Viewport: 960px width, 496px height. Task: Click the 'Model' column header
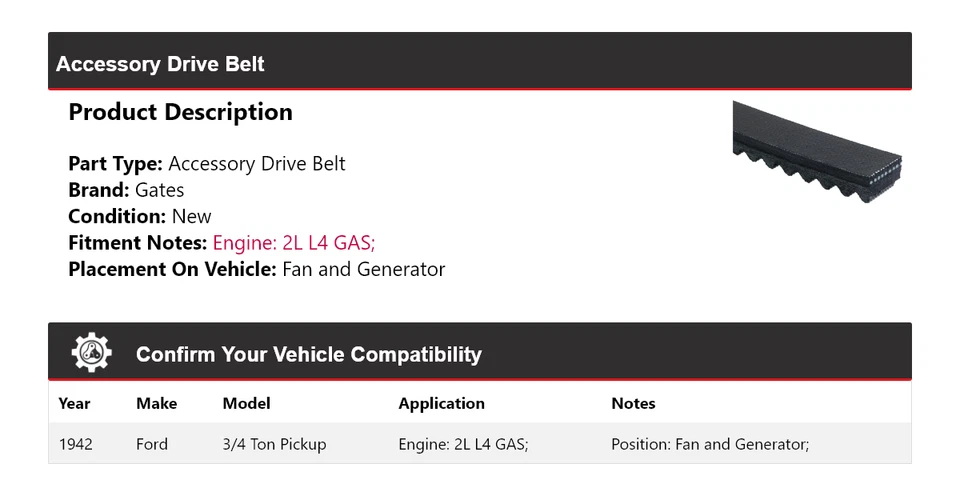point(246,404)
